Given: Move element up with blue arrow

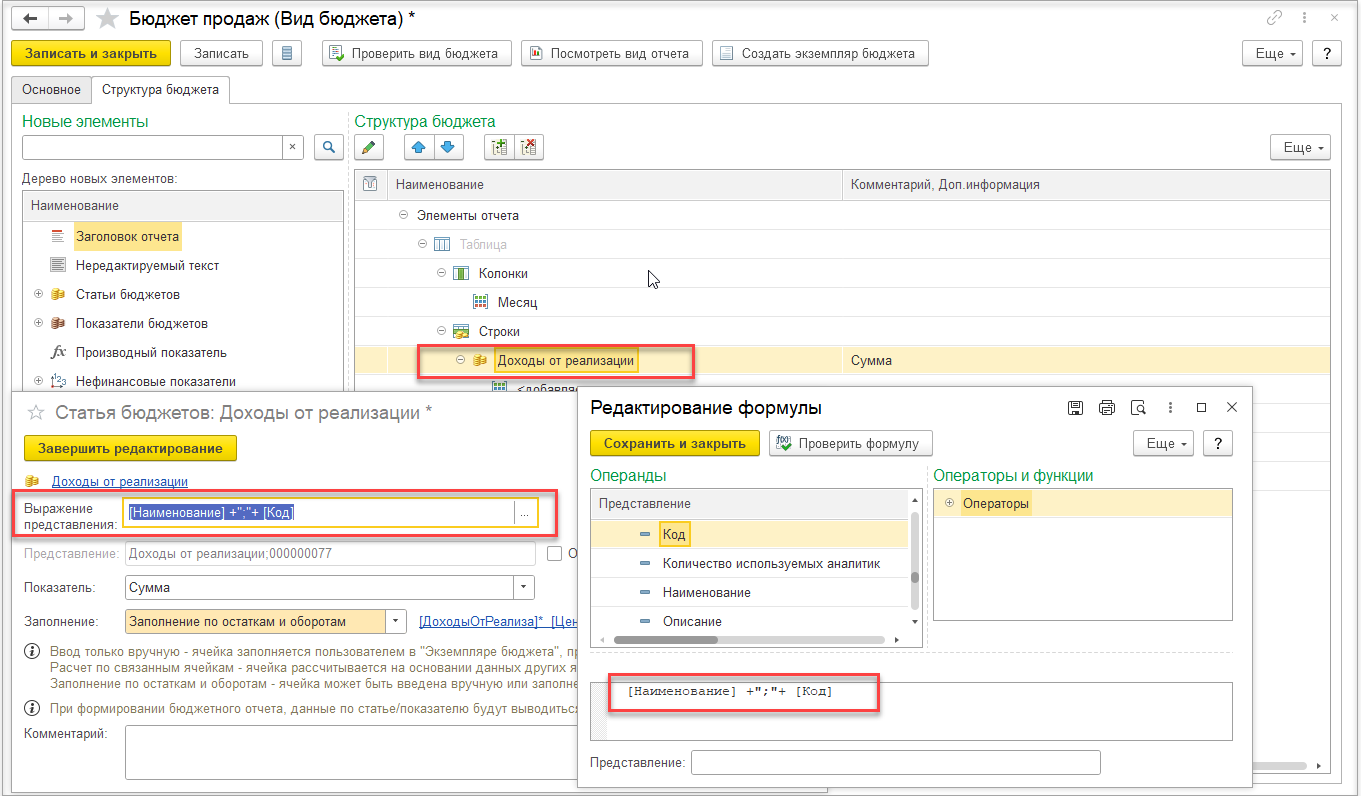Looking at the screenshot, I should pyautogui.click(x=419, y=148).
